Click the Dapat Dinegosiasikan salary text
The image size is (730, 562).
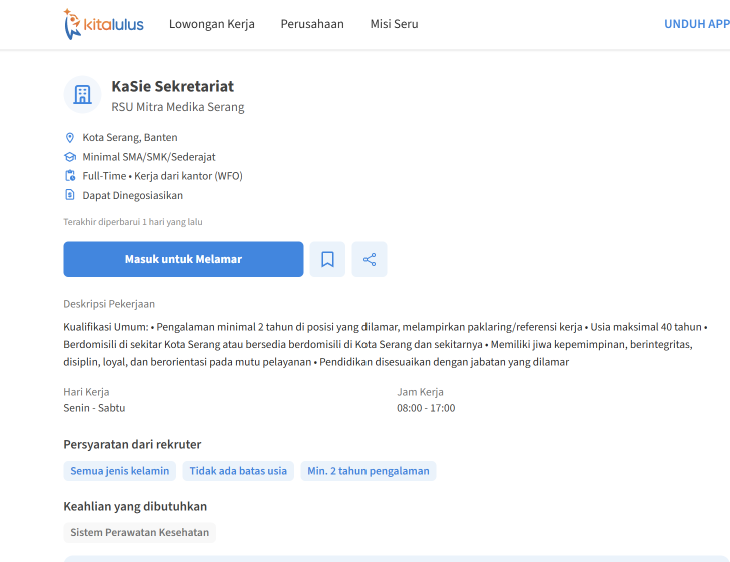(x=133, y=195)
